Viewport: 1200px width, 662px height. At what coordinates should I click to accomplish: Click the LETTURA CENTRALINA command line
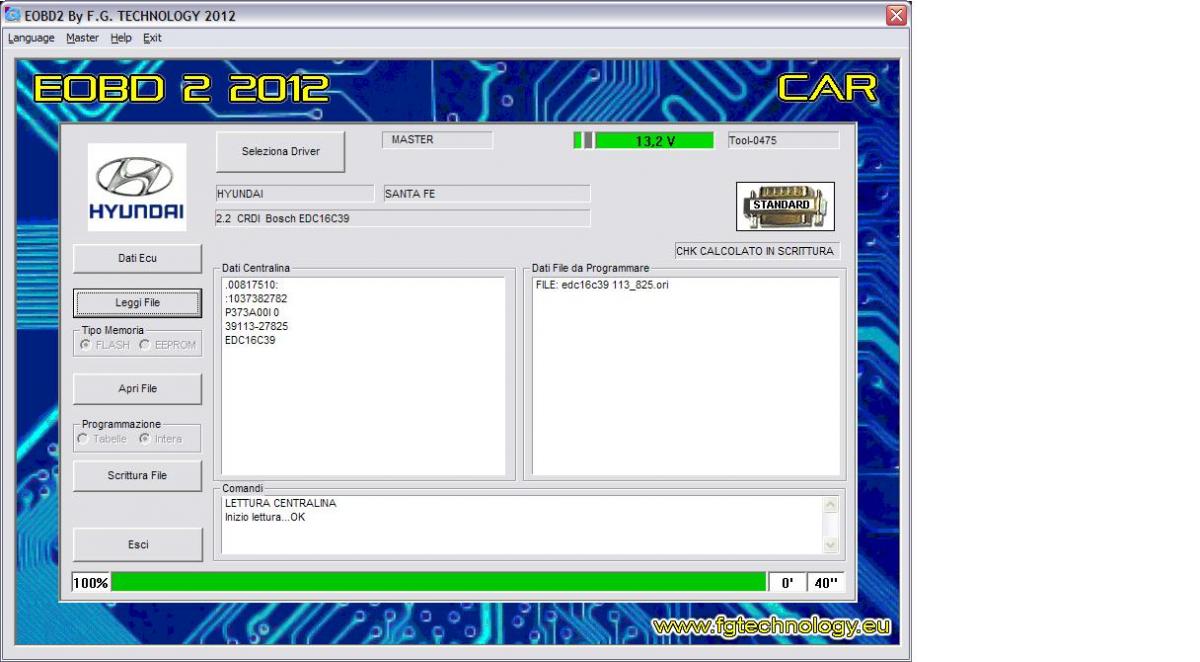pos(281,503)
